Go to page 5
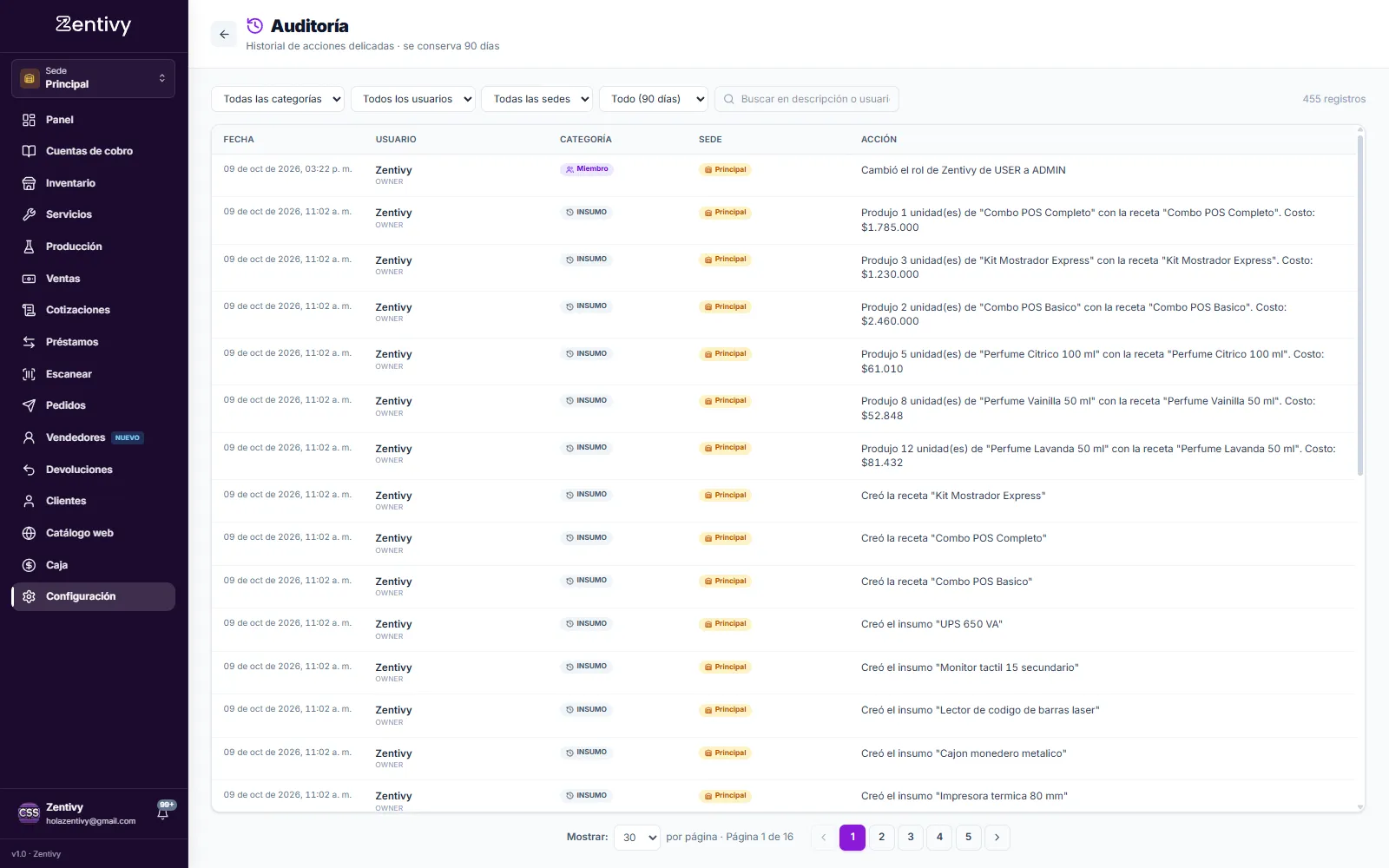This screenshot has width=1389, height=868. (968, 837)
